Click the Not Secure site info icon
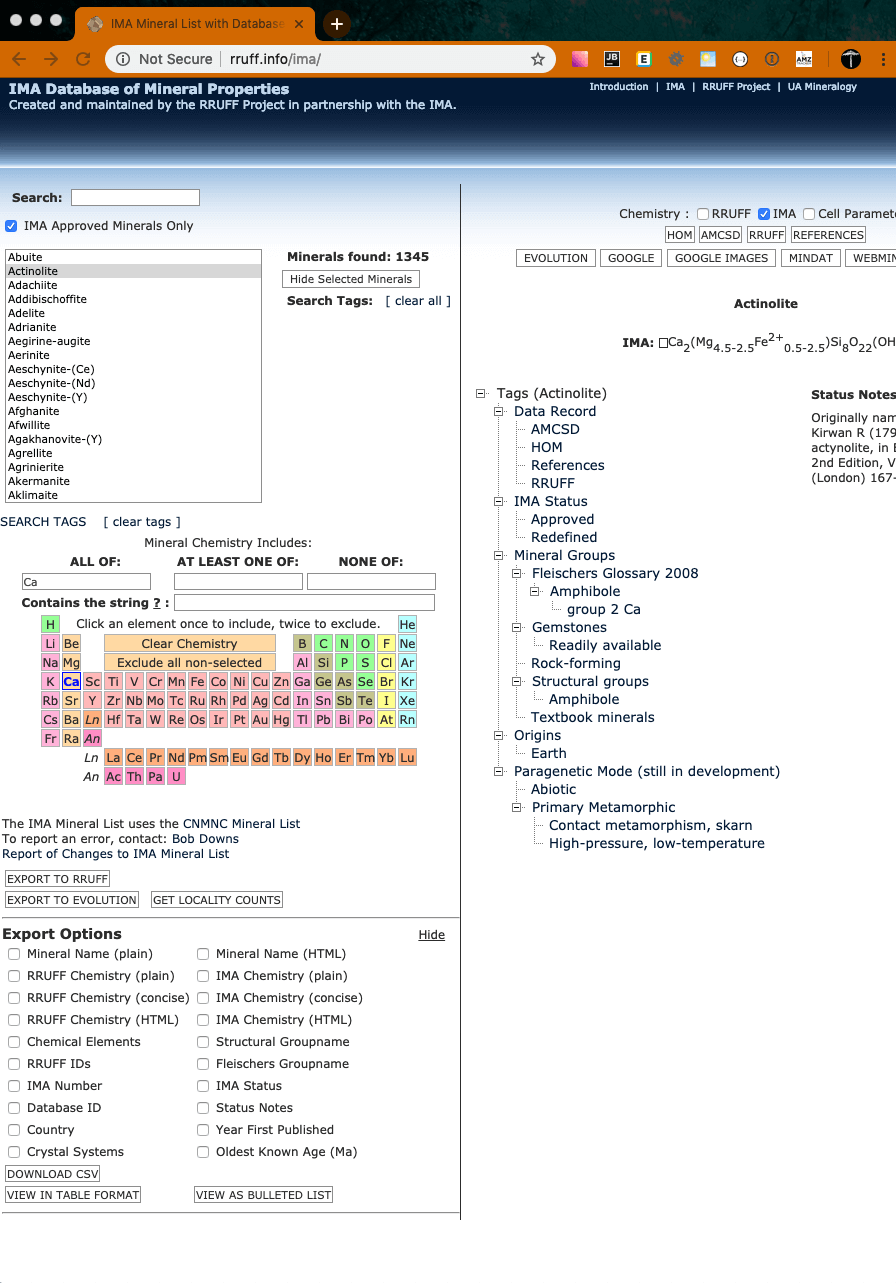Viewport: 896px width, 1283px height. (123, 59)
